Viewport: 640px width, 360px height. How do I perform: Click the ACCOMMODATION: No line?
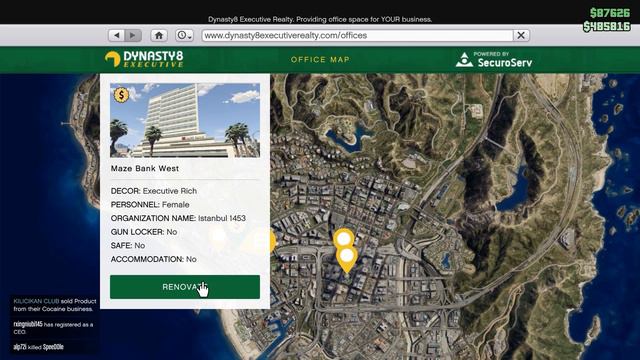(153, 259)
